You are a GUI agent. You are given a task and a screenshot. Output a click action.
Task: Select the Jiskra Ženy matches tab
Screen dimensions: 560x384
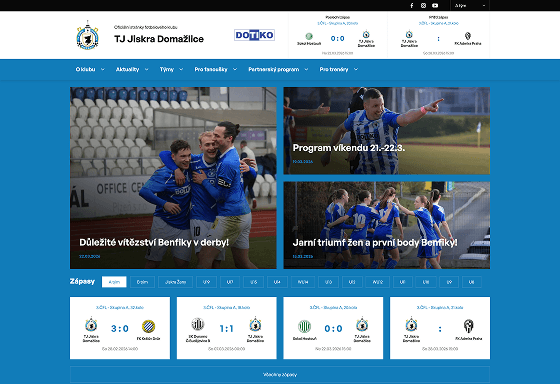click(175, 282)
